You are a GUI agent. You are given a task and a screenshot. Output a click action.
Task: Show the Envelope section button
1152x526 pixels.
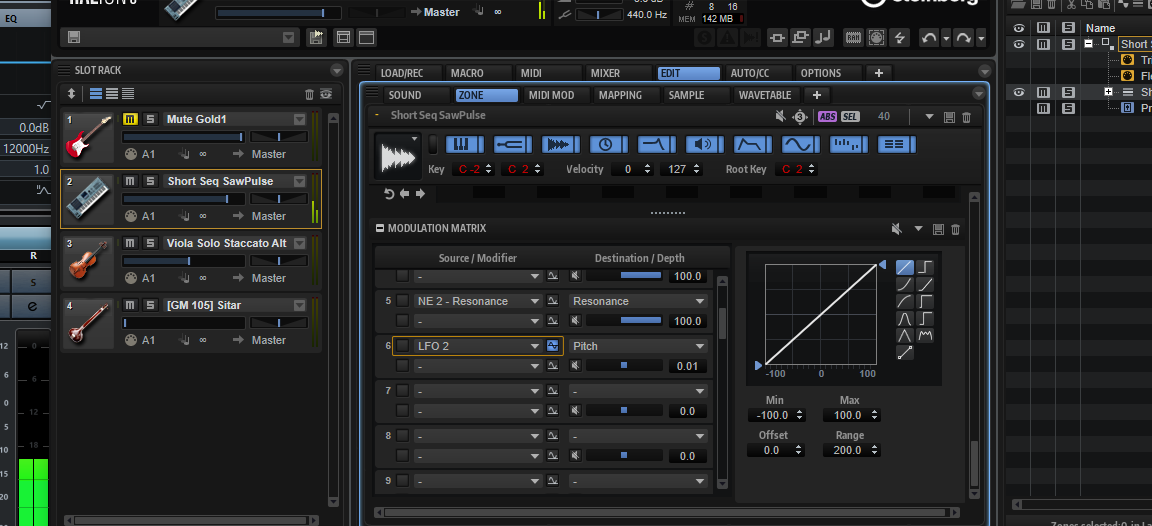click(x=752, y=144)
